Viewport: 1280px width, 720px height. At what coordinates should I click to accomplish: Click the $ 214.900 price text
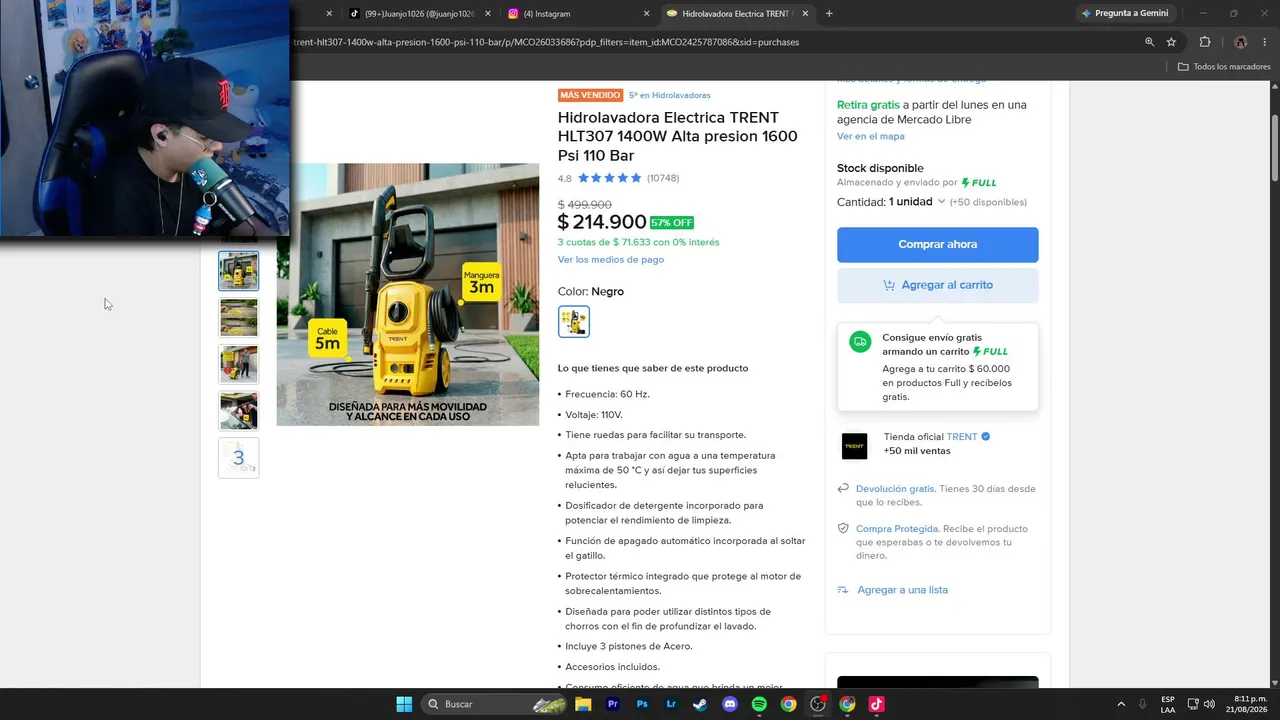coord(602,222)
